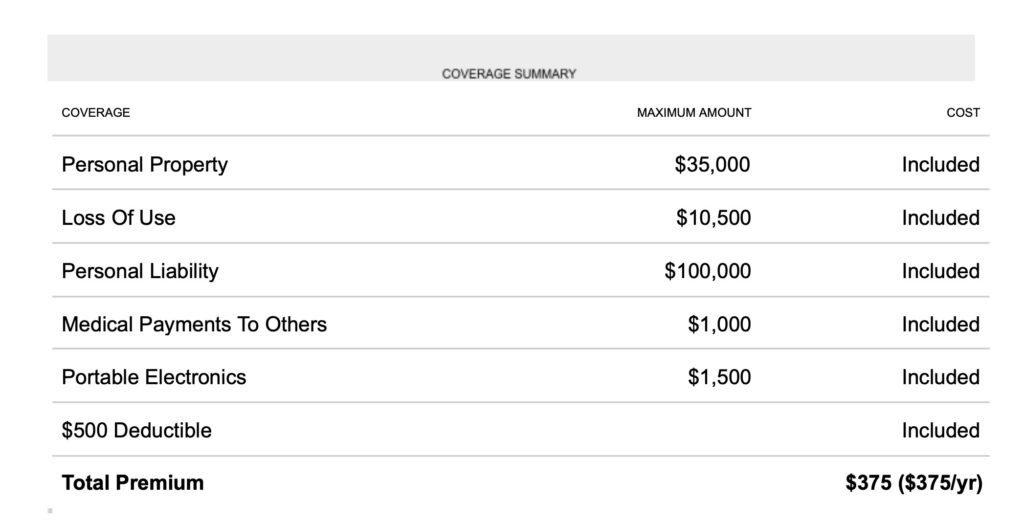Select the Loss Of Use label
The image size is (1024, 523).
[x=118, y=218]
